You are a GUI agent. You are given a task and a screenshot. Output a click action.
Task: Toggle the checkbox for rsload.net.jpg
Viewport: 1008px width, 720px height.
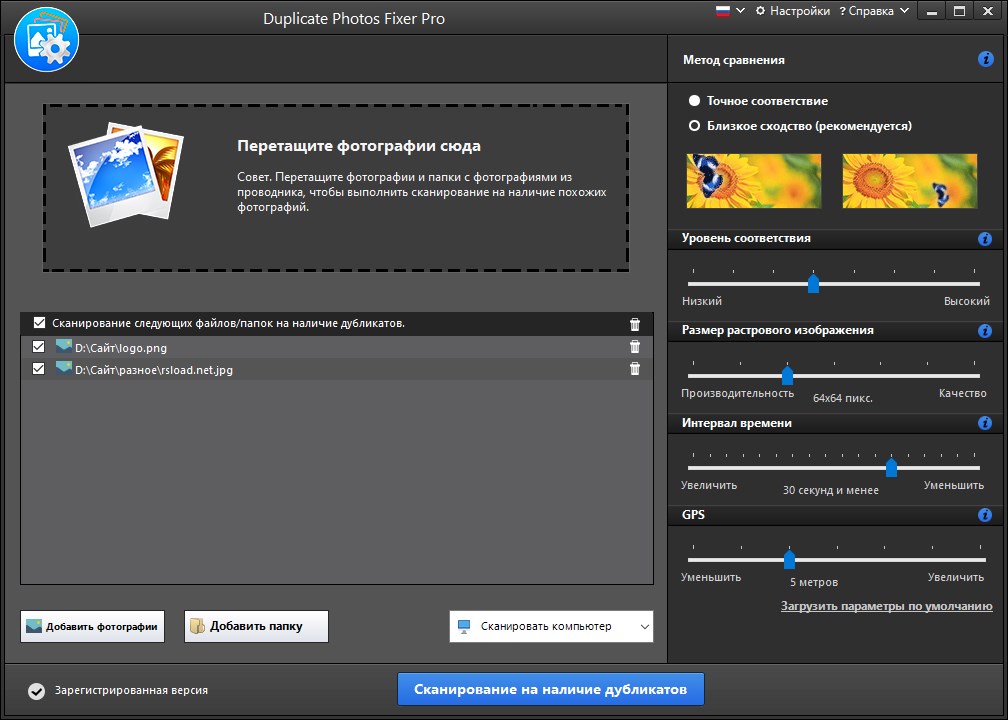pos(38,368)
